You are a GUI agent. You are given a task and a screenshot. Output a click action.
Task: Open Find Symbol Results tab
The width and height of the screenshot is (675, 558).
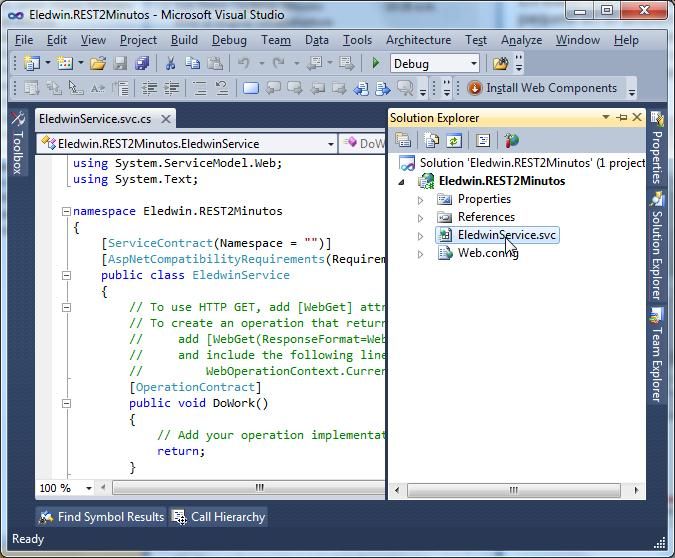[x=102, y=517]
